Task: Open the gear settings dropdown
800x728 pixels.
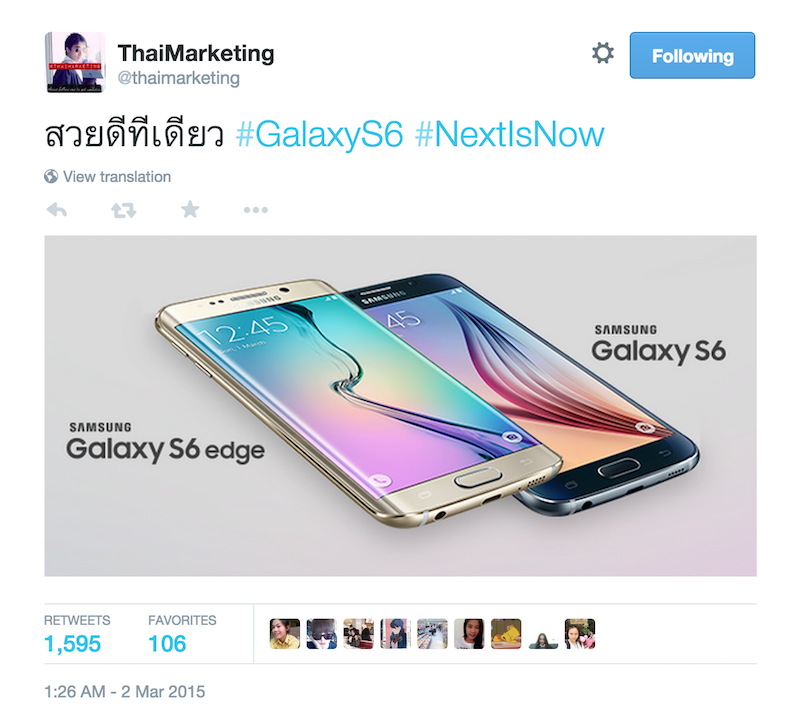Action: [603, 53]
